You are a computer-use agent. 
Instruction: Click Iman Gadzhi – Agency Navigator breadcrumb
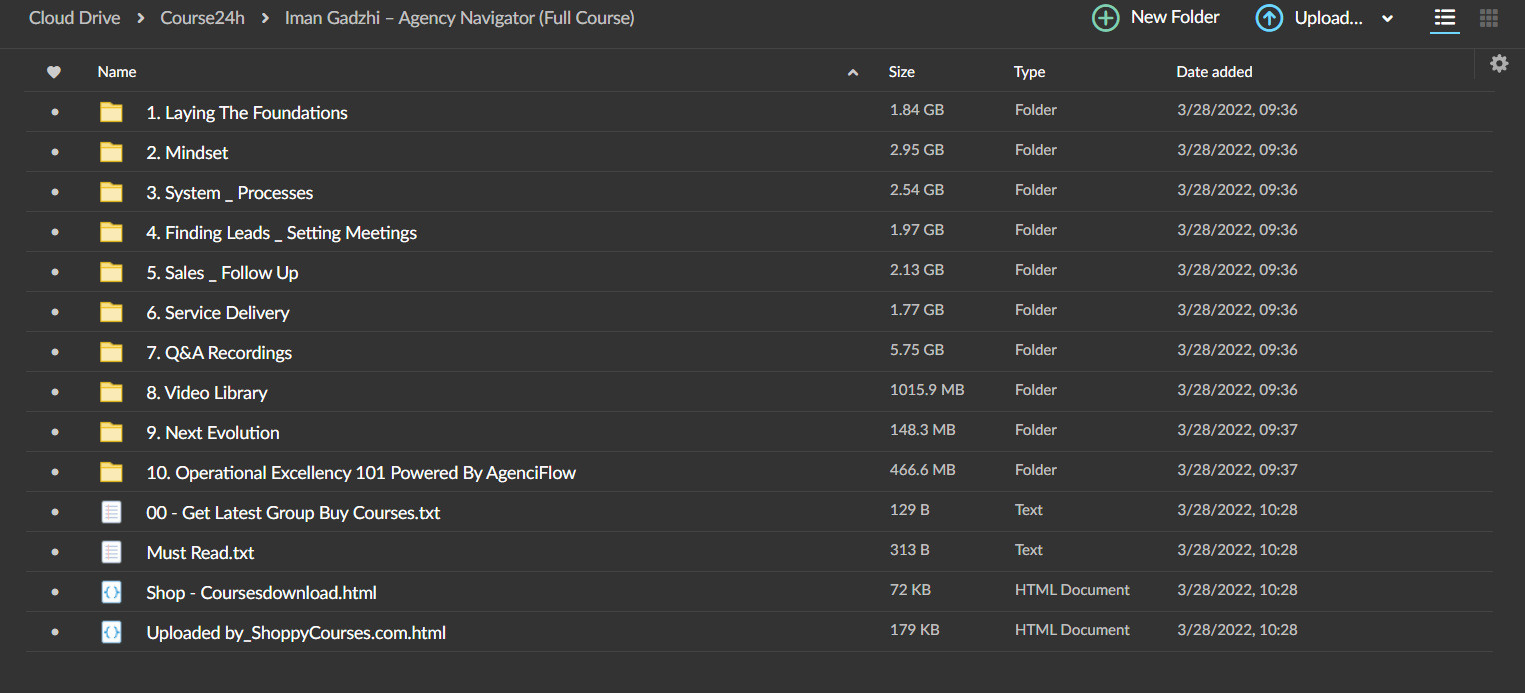pos(459,18)
